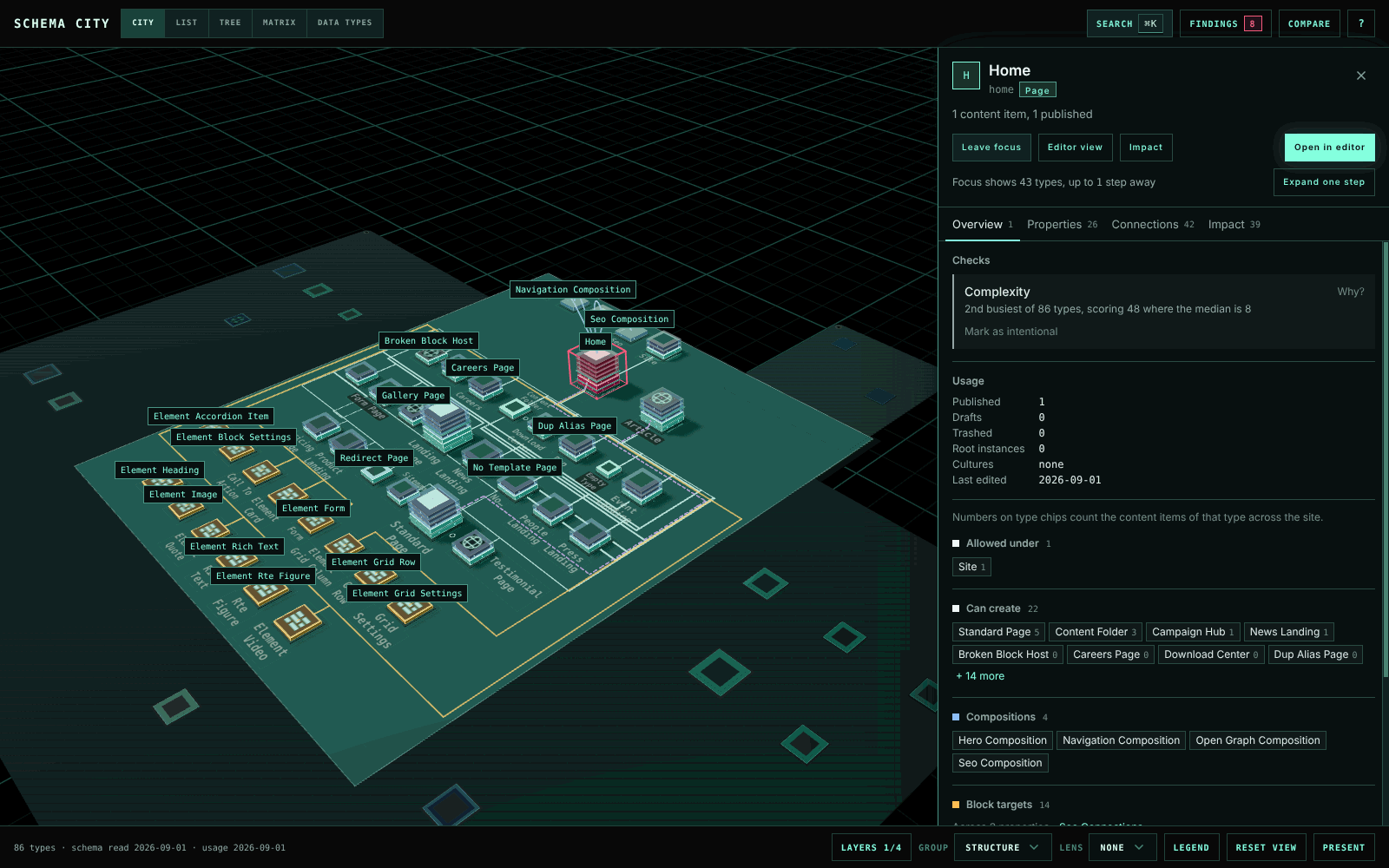This screenshot has width=1389, height=868.
Task: Expand focus by one step
Action: [x=1324, y=182]
